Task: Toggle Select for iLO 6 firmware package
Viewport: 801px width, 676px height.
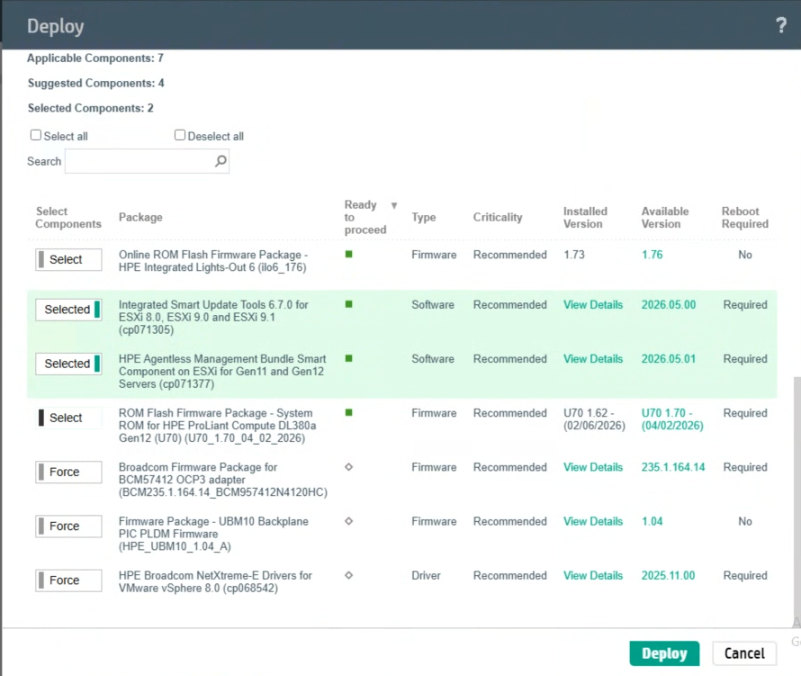Action: pos(68,260)
